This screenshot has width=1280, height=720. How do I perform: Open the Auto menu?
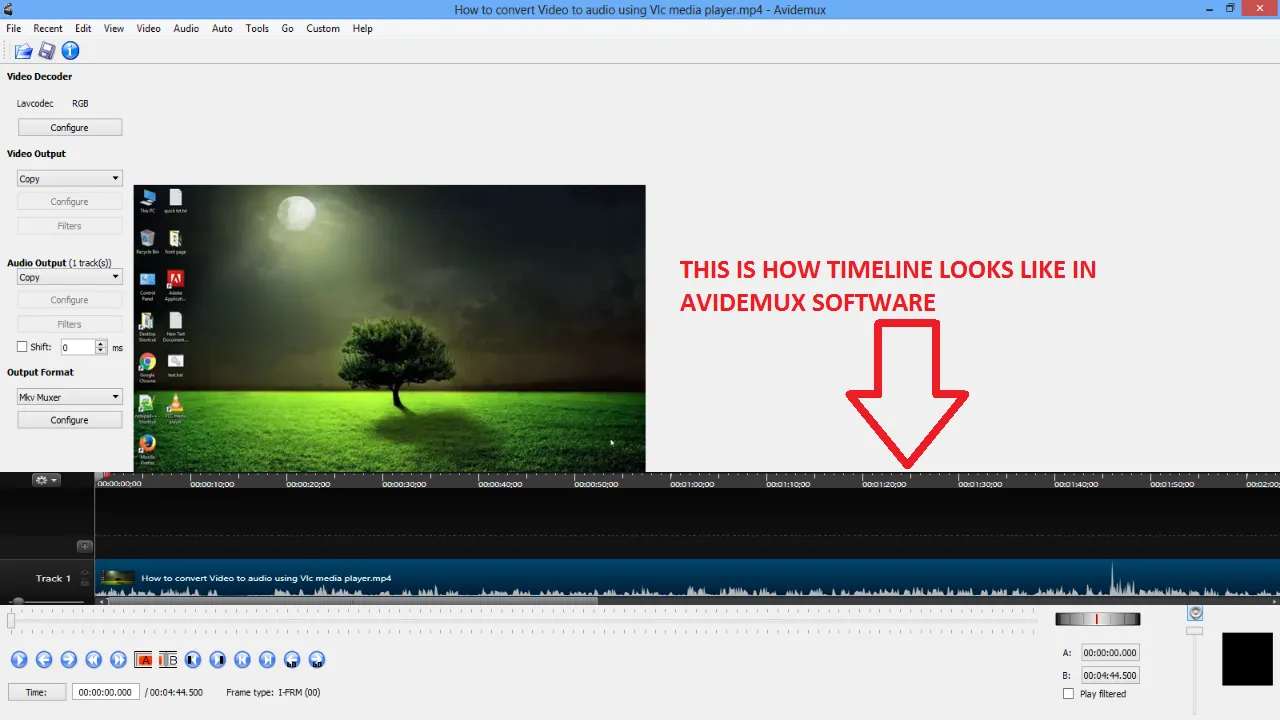click(222, 29)
